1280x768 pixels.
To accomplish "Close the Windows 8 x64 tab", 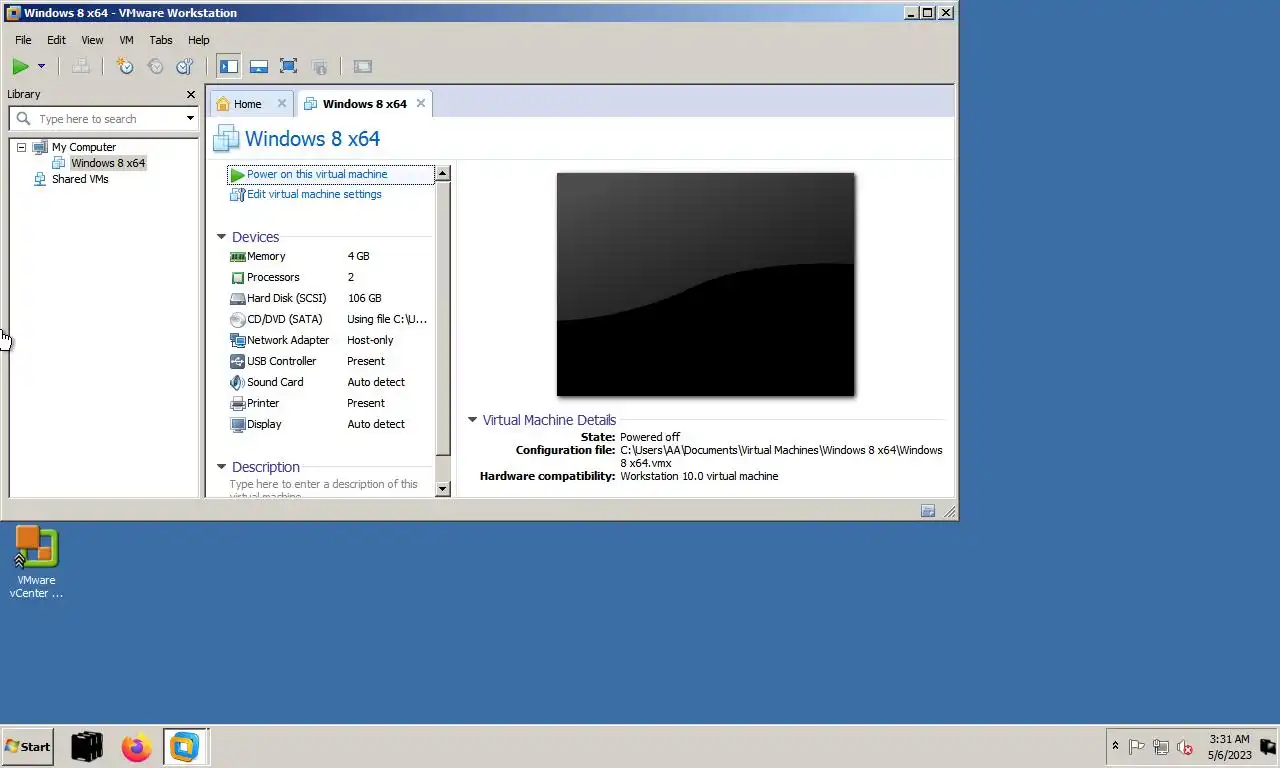I will [x=421, y=103].
